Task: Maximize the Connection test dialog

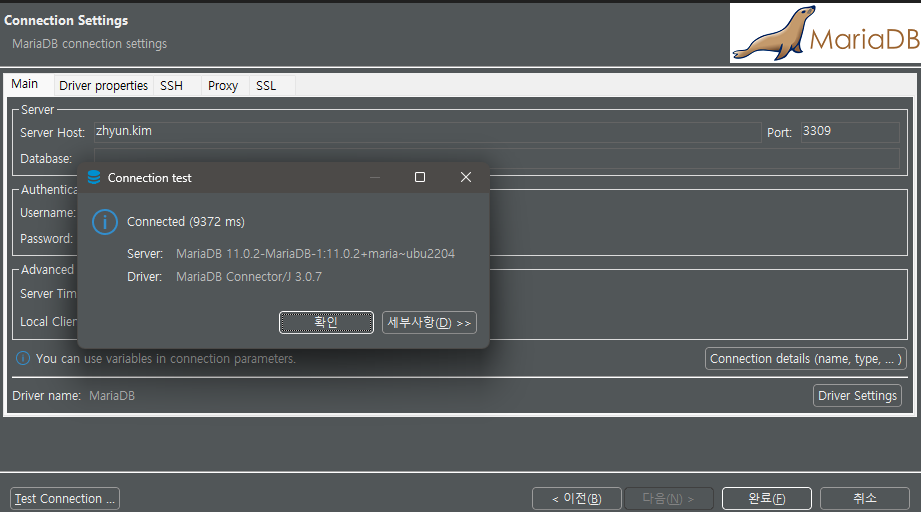Action: click(420, 177)
